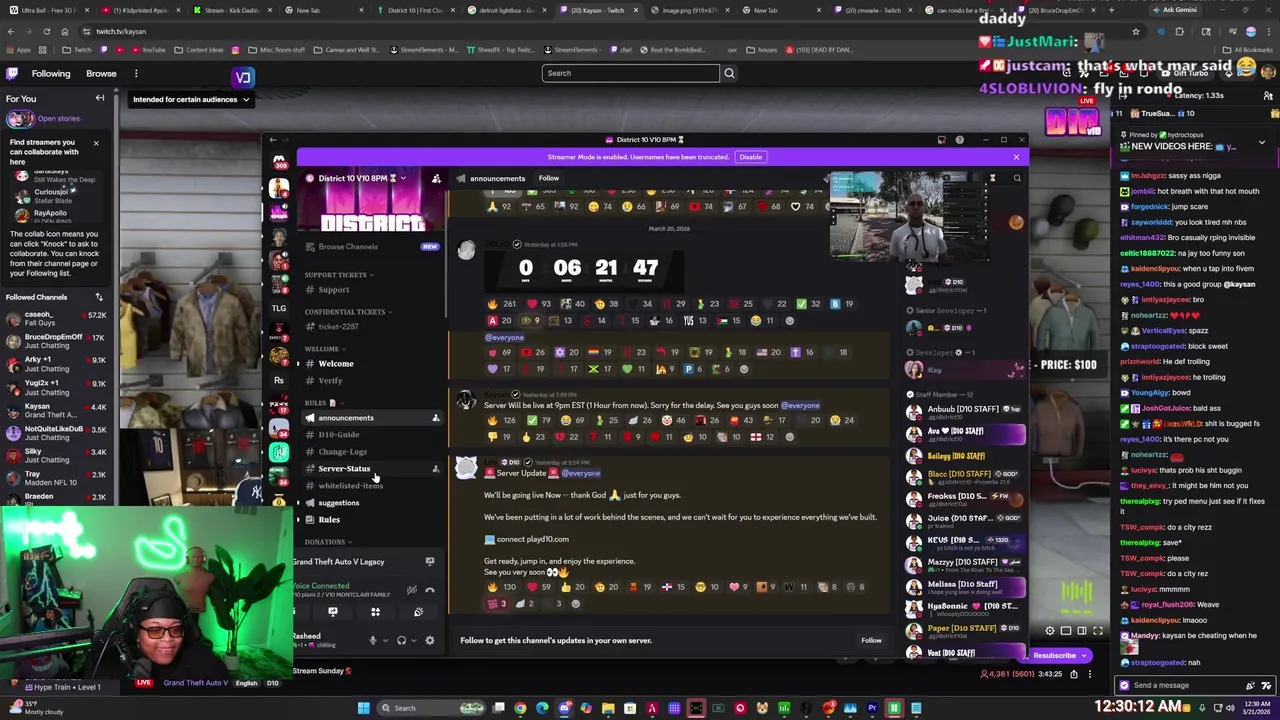Toggle Twitch theatre mode

pos(1082,631)
